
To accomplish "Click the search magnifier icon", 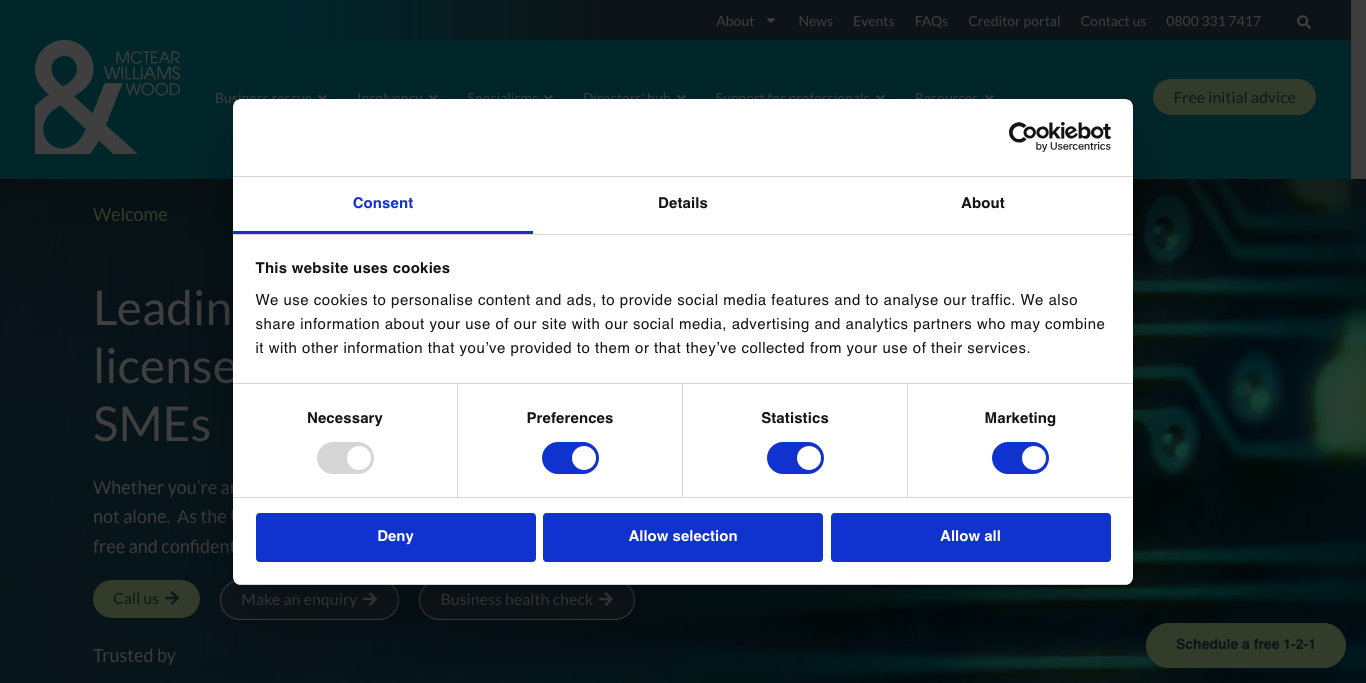I will coord(1303,22).
